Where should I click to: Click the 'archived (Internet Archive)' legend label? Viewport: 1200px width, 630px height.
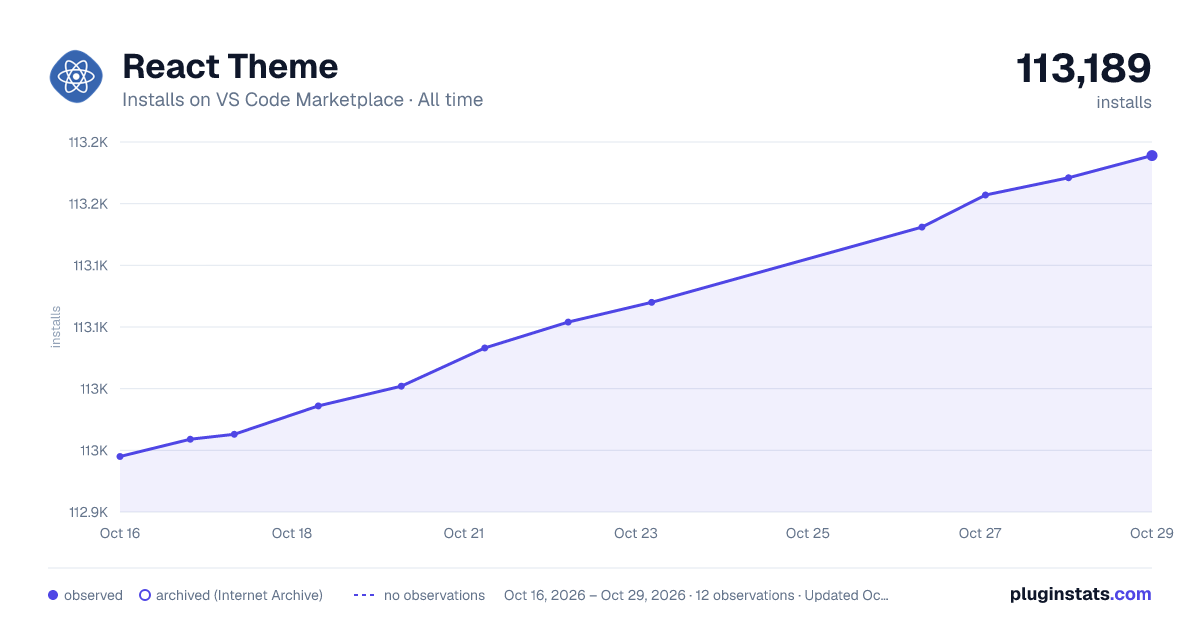(x=239, y=595)
